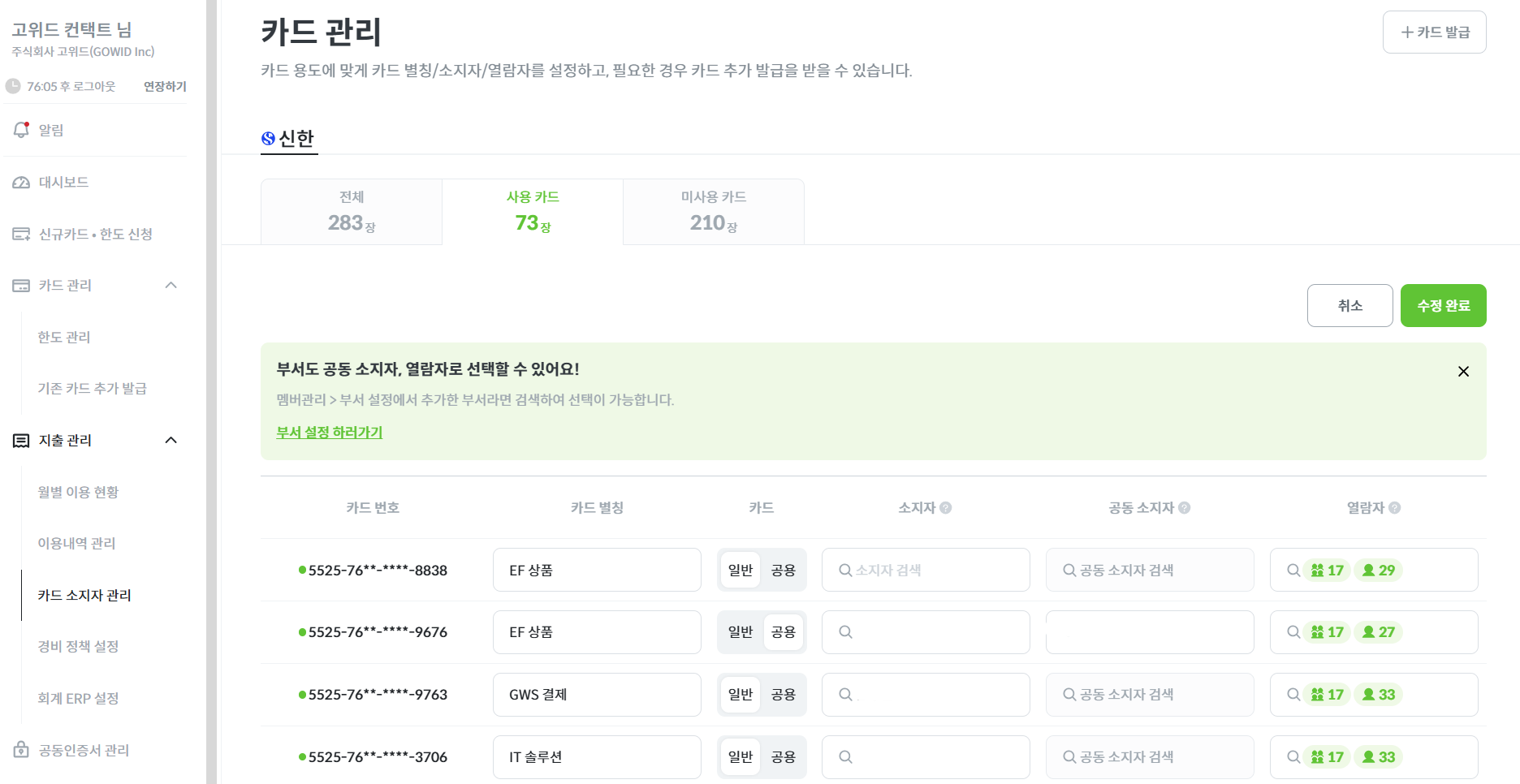Viewport: 1520px width, 784px height.
Task: Open 이용내역 관리 in the sidebar
Action: [x=76, y=544]
